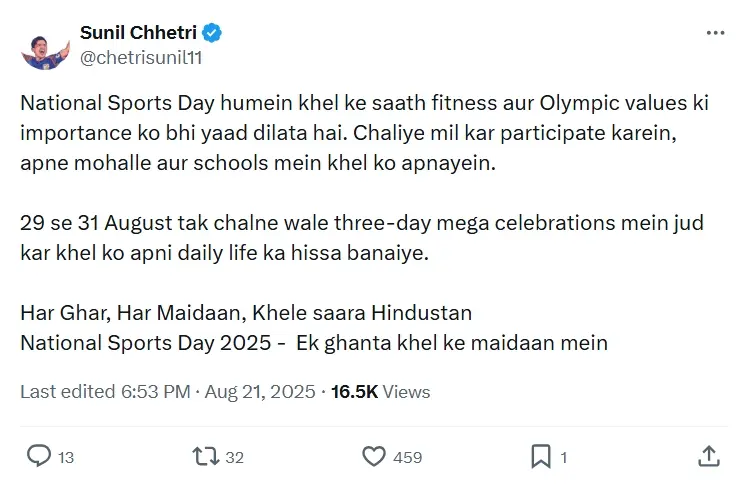Viewport: 747px width, 490px height.
Task: Bookmark the post using the bookmark icon
Action: tap(541, 456)
